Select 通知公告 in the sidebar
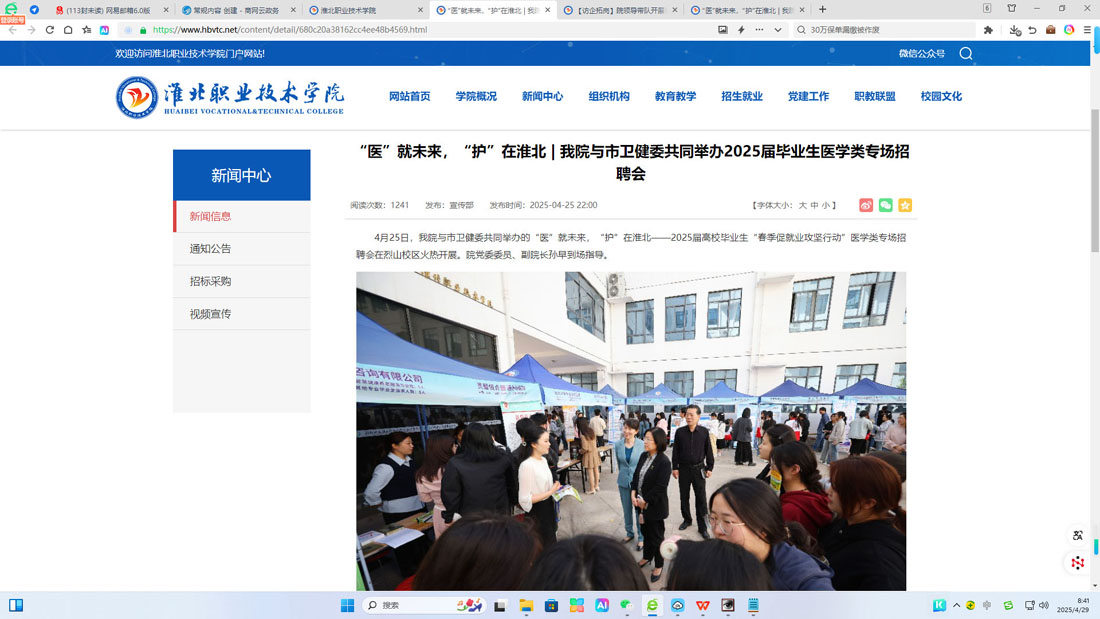This screenshot has height=619, width=1100. coord(241,248)
